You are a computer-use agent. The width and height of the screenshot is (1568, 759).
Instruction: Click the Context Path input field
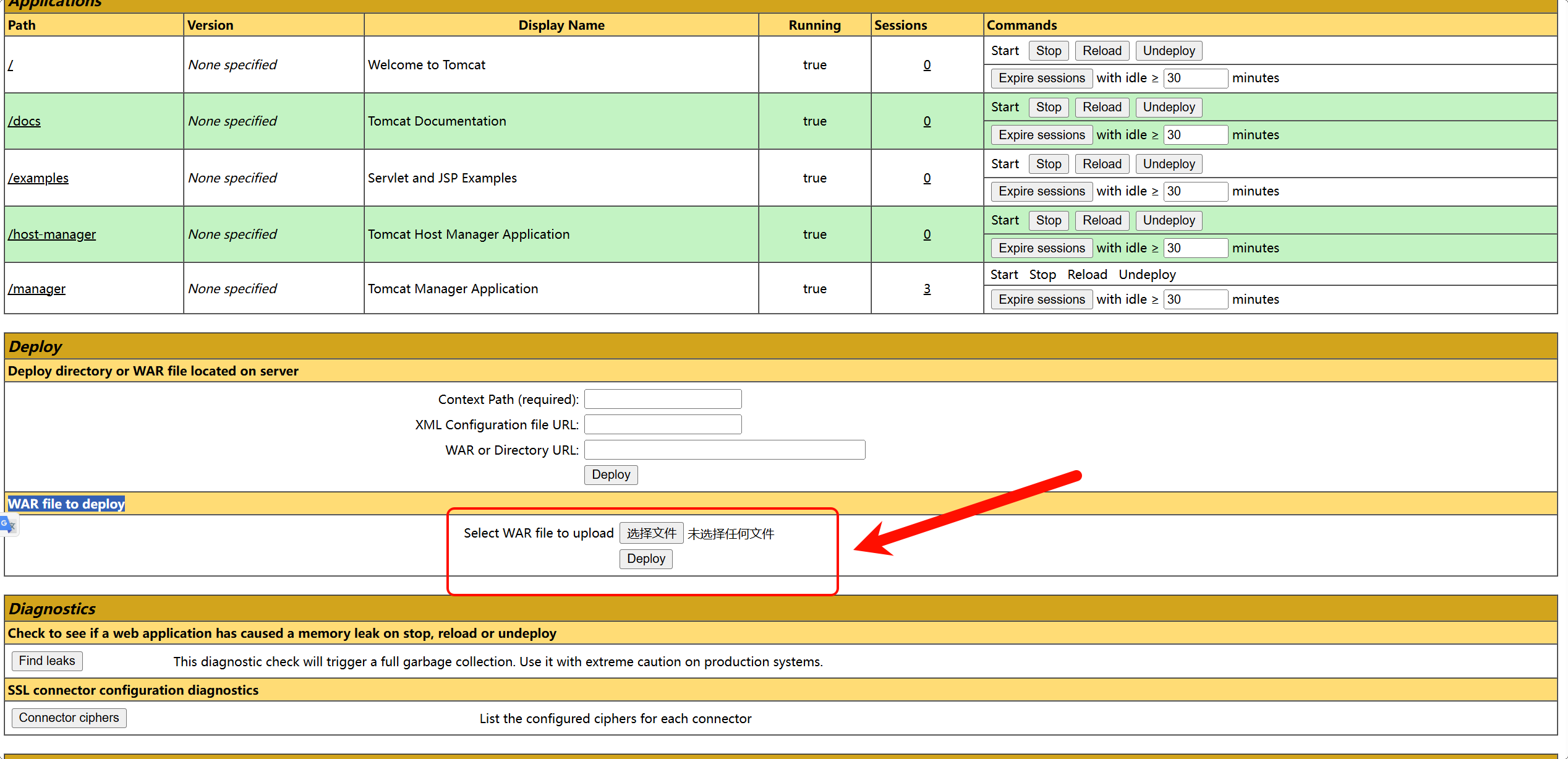(x=662, y=399)
